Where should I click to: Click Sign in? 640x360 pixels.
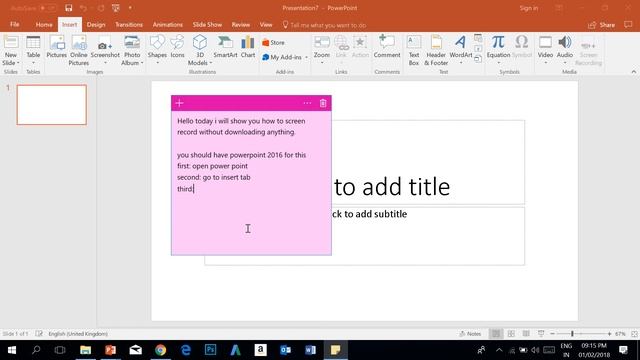pos(529,8)
